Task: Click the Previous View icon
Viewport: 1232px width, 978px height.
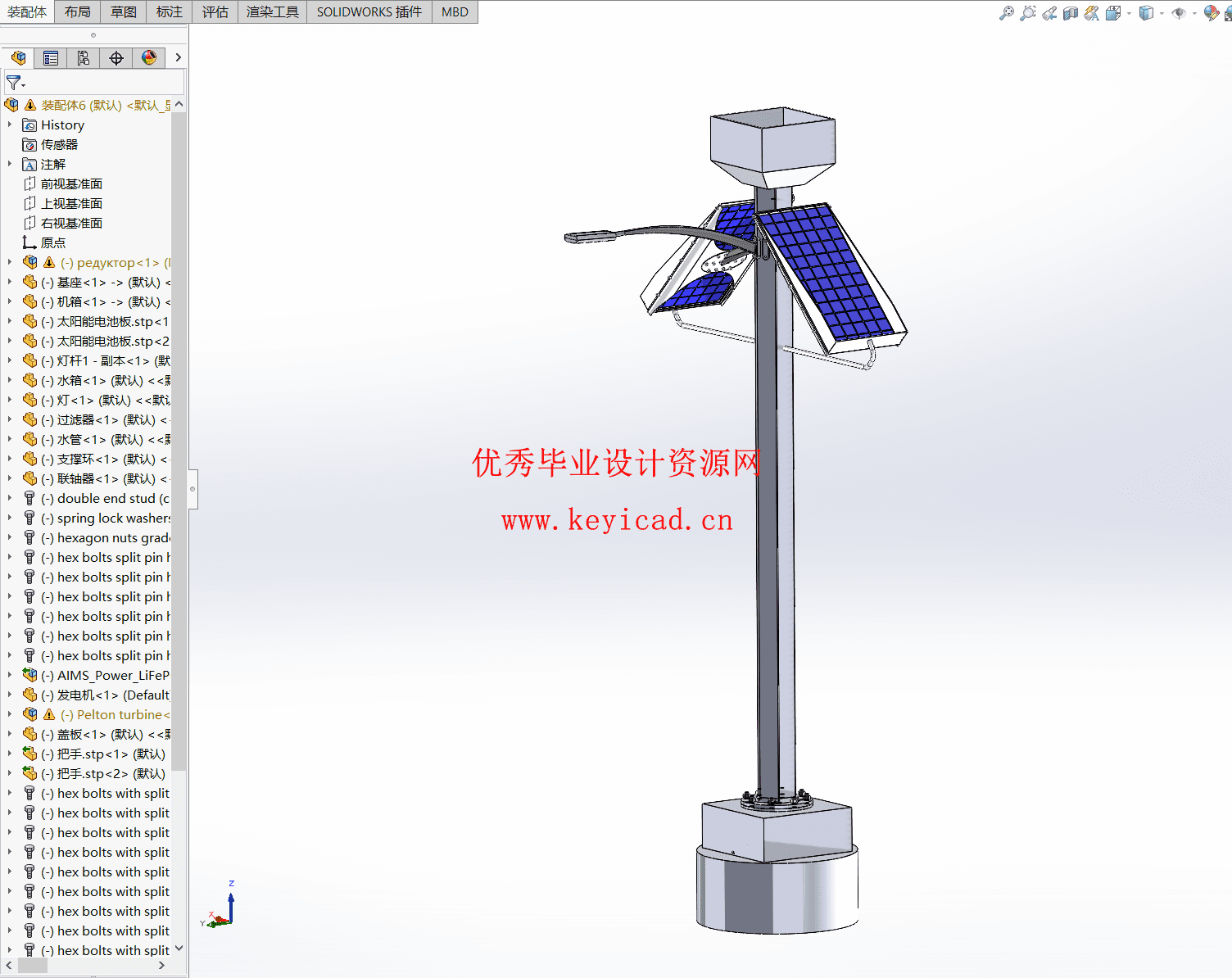Action: coord(1049,13)
